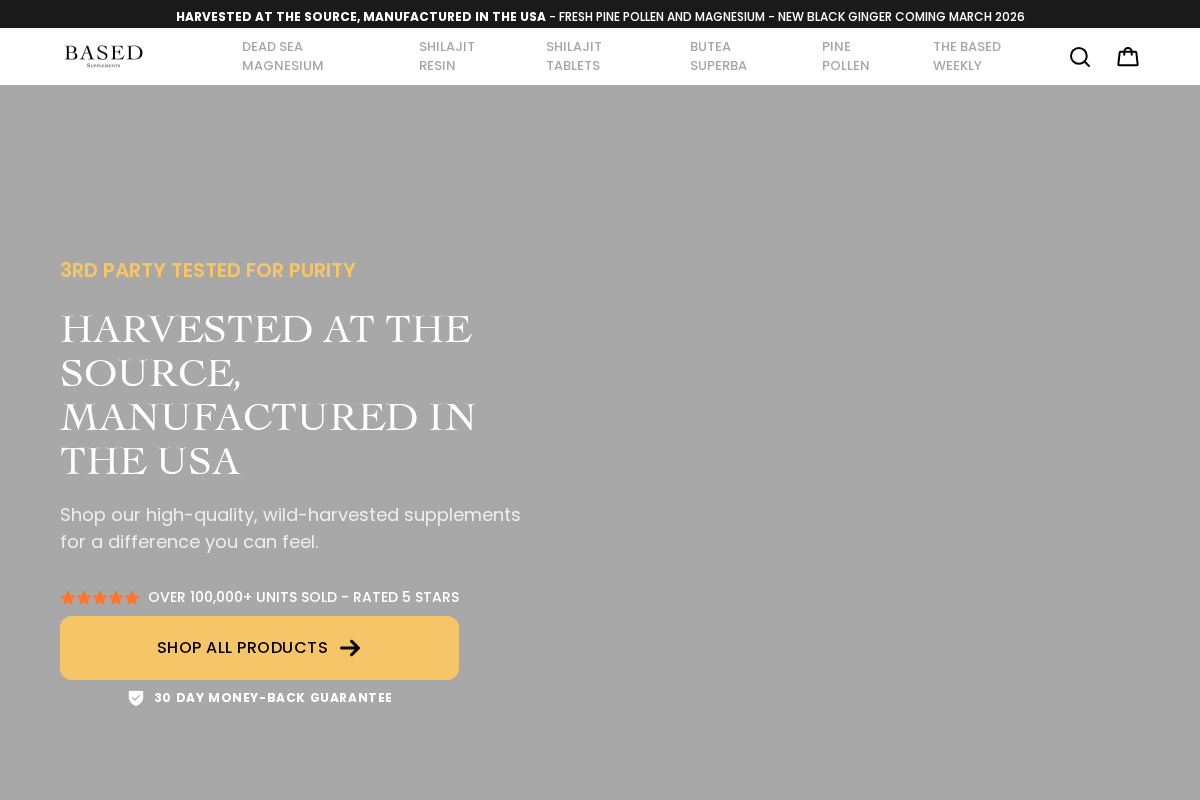This screenshot has width=1200, height=800.
Task: Open the shopping cart
Action: click(1126, 56)
